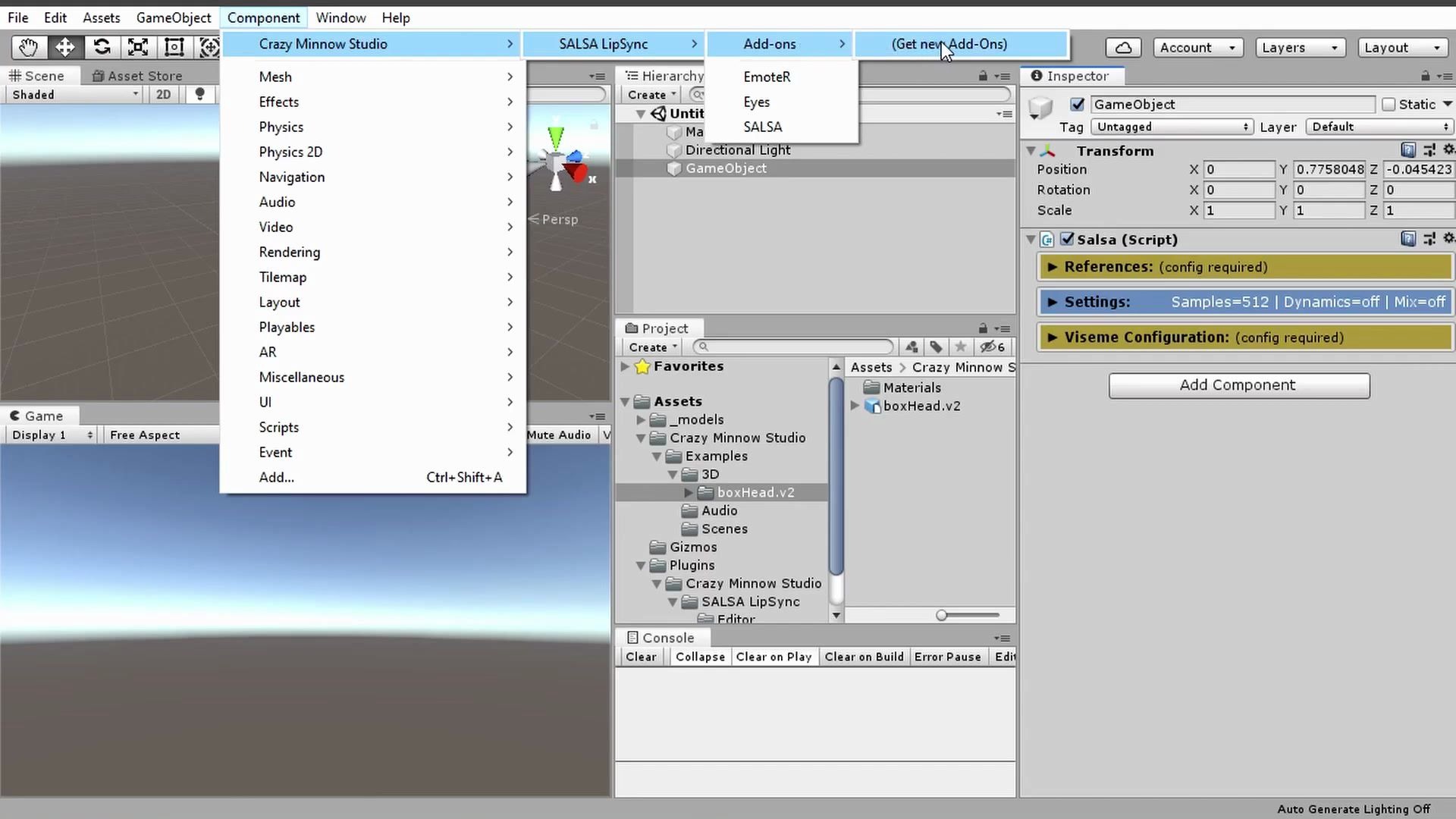
Task: Toggle Clear on Play in Console
Action: click(x=773, y=657)
